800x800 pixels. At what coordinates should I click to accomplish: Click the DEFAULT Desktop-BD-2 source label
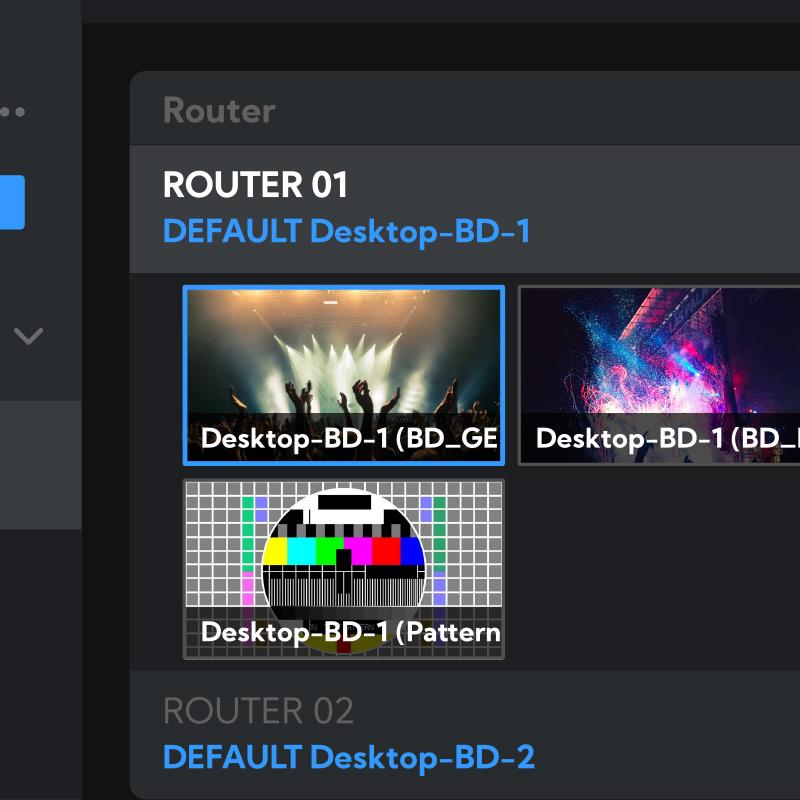(349, 757)
